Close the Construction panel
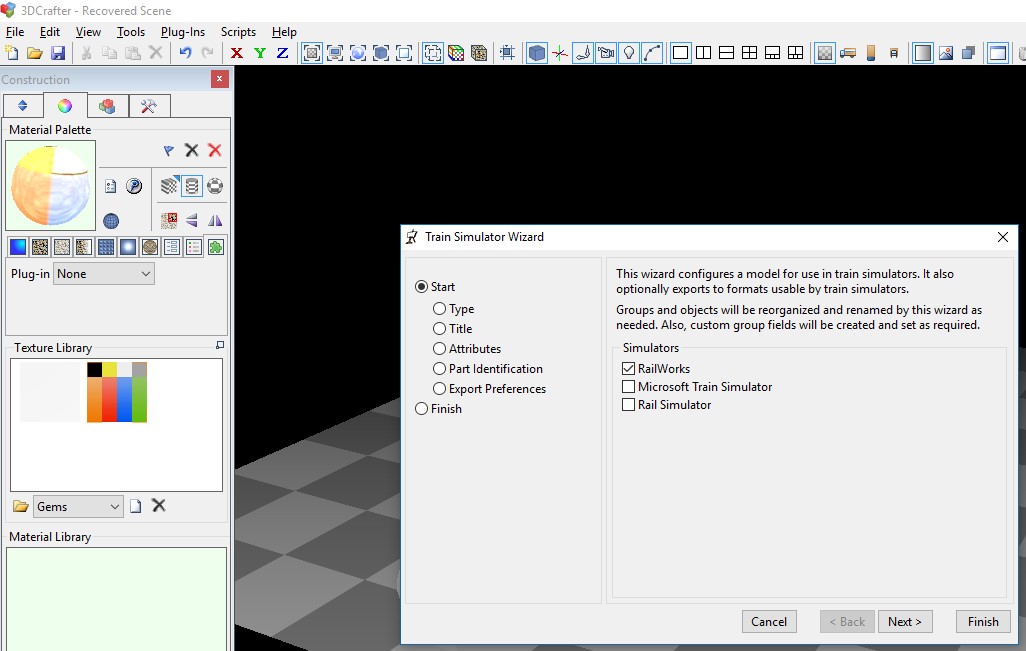This screenshot has height=651, width=1026. (x=220, y=79)
